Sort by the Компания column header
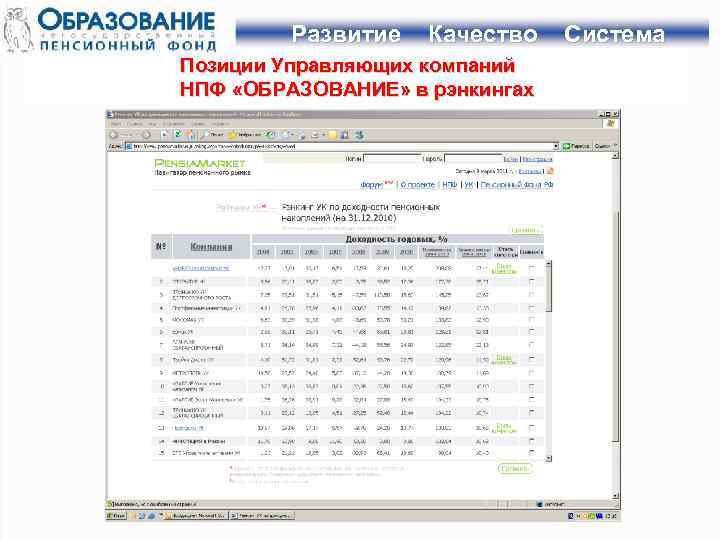The width and height of the screenshot is (720, 540). click(211, 247)
